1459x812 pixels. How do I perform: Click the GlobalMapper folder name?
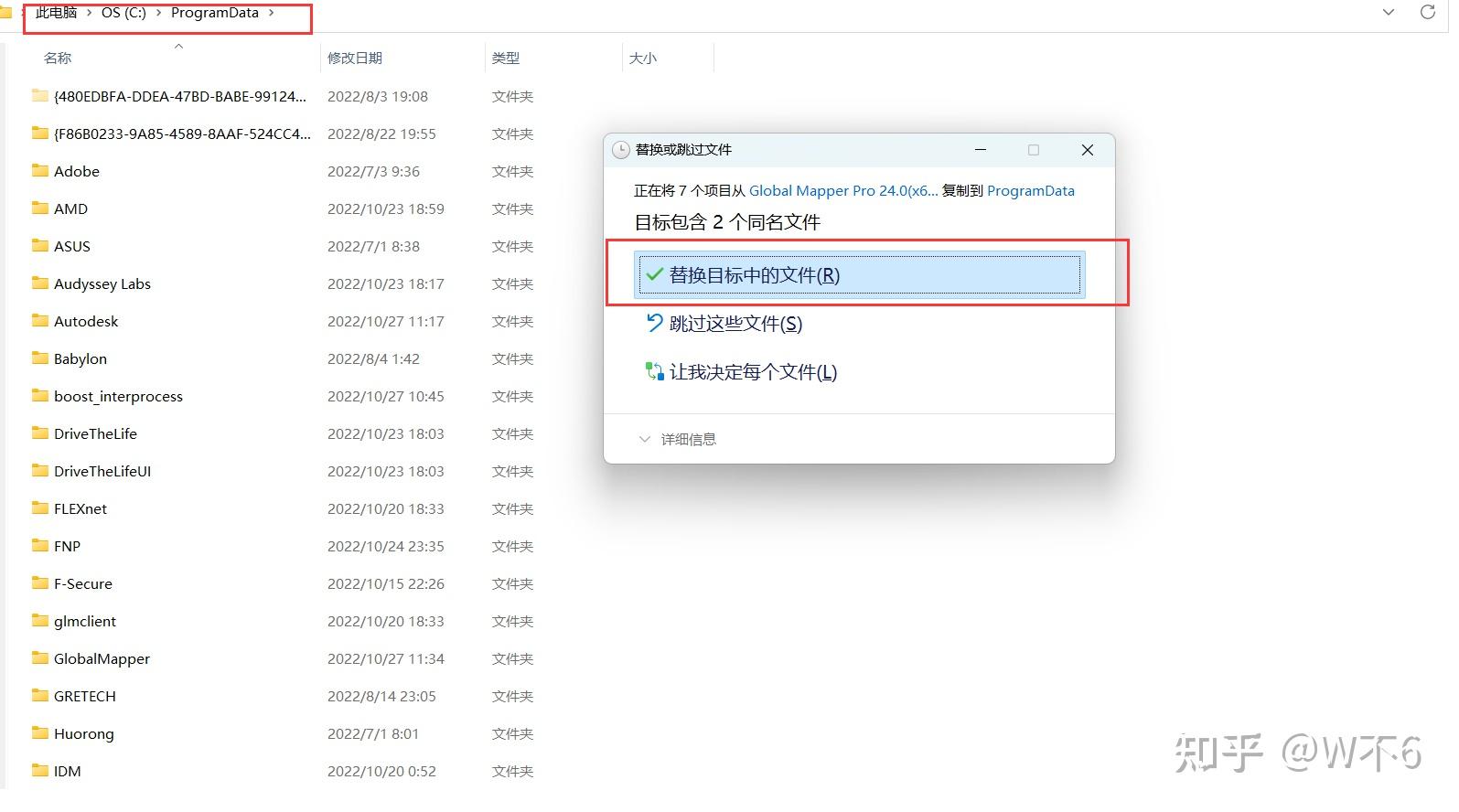point(102,658)
